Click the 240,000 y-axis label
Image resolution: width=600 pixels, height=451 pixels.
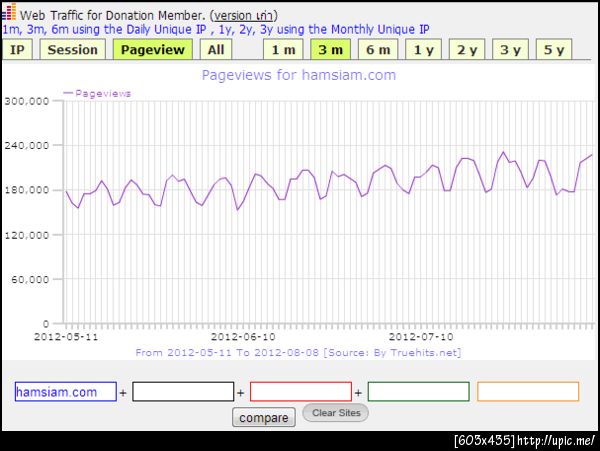[x=27, y=146]
